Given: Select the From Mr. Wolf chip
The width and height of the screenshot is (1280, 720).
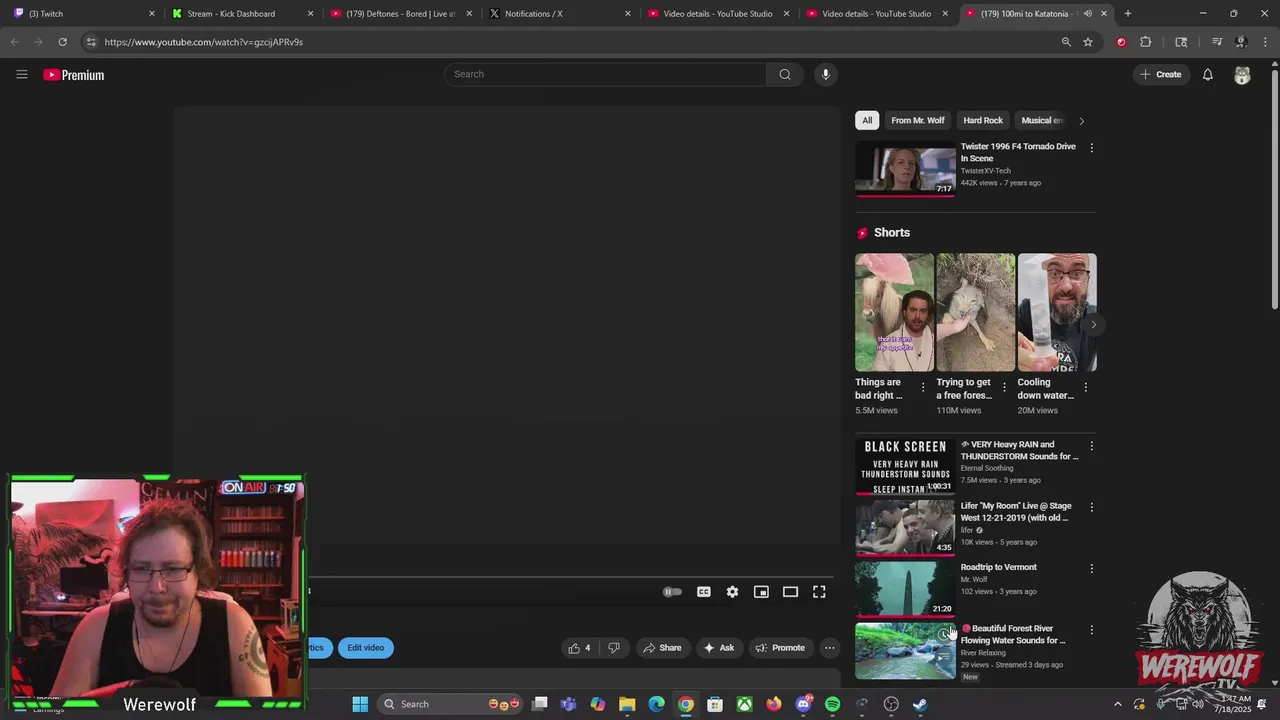Looking at the screenshot, I should tap(918, 120).
